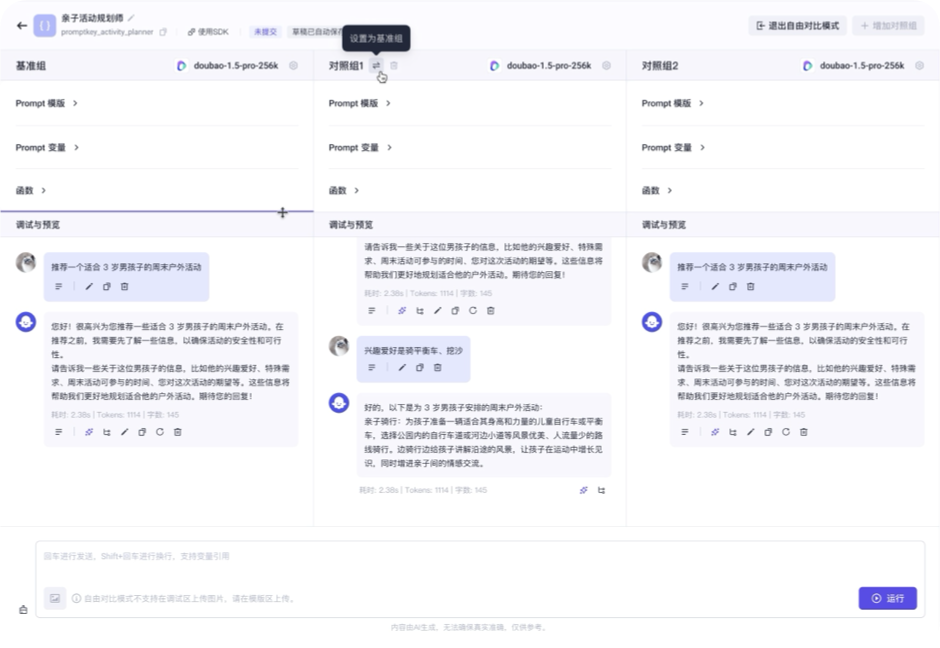Click the 增加对照组 button
Screen dimensions: 940x648
click(888, 26)
